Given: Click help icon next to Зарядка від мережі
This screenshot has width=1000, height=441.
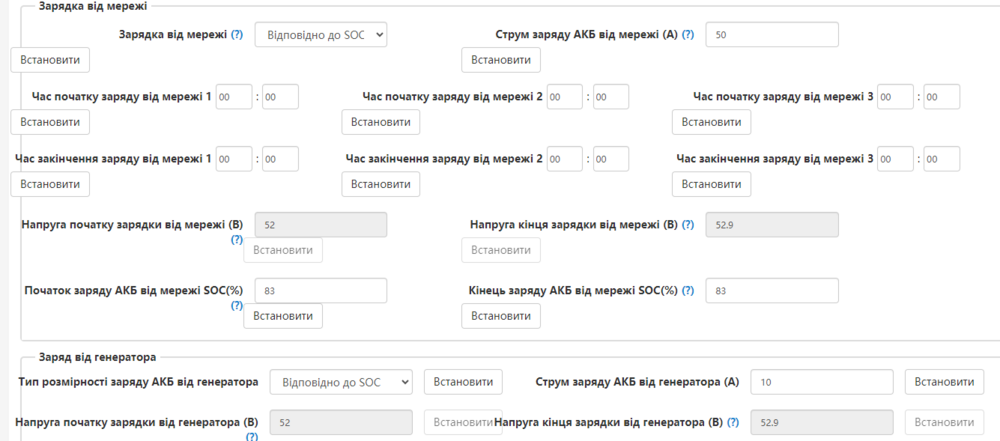Looking at the screenshot, I should [237, 34].
